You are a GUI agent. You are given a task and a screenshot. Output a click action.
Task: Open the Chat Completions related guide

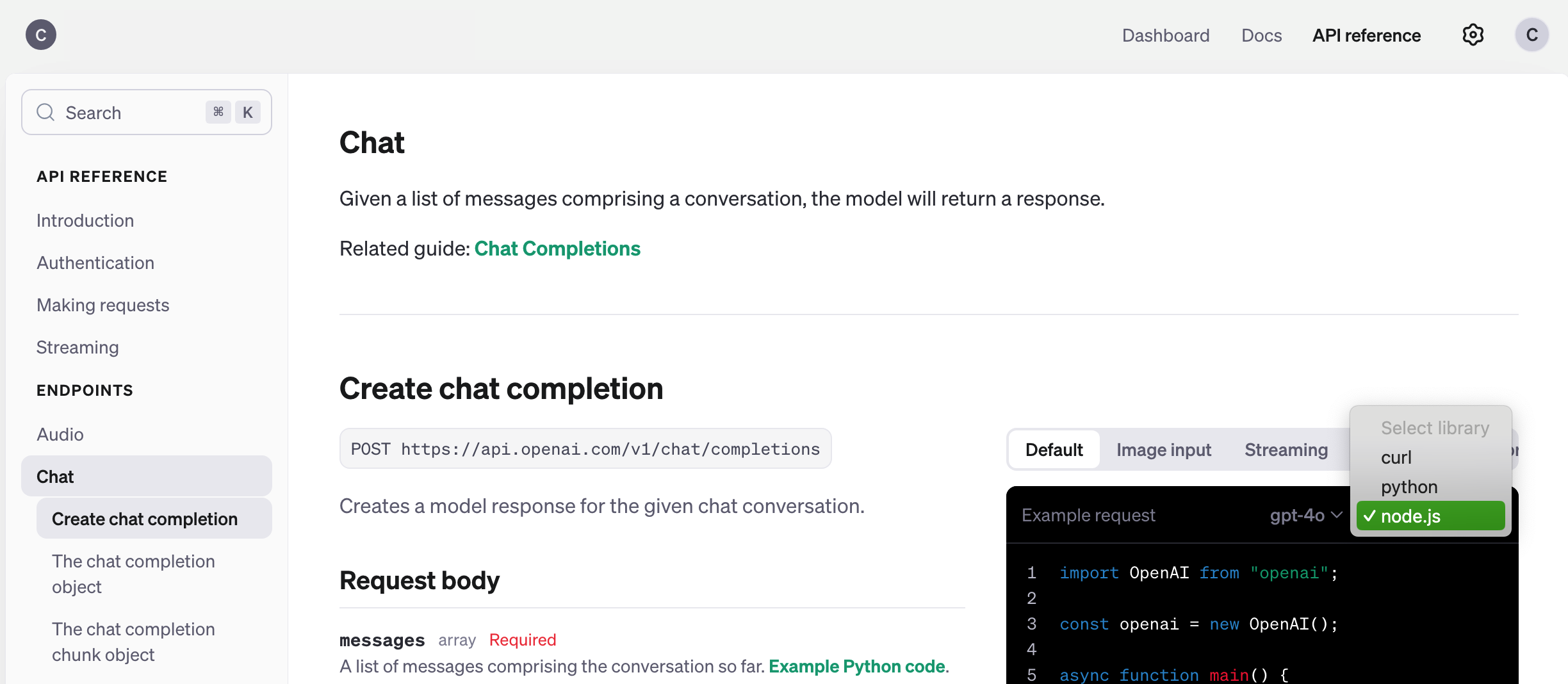(557, 248)
